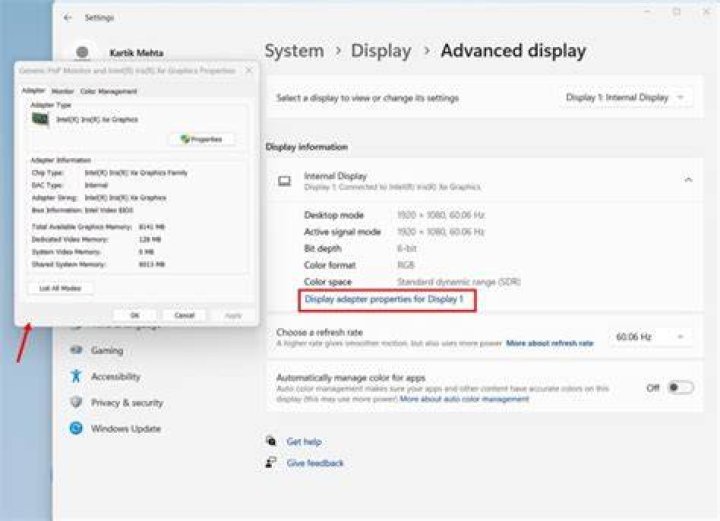This screenshot has height=521, width=720.
Task: Click the Desktop mode resolution value
Action: pyautogui.click(x=441, y=215)
